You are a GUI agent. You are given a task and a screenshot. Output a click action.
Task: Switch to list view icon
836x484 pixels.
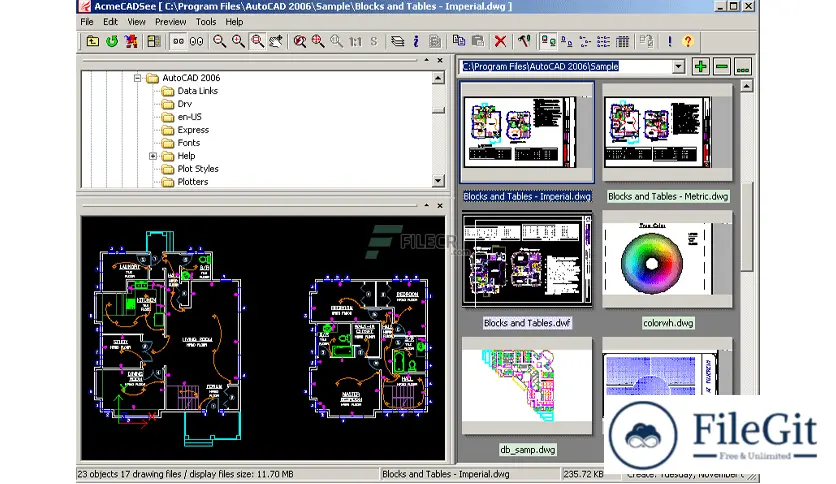604,41
